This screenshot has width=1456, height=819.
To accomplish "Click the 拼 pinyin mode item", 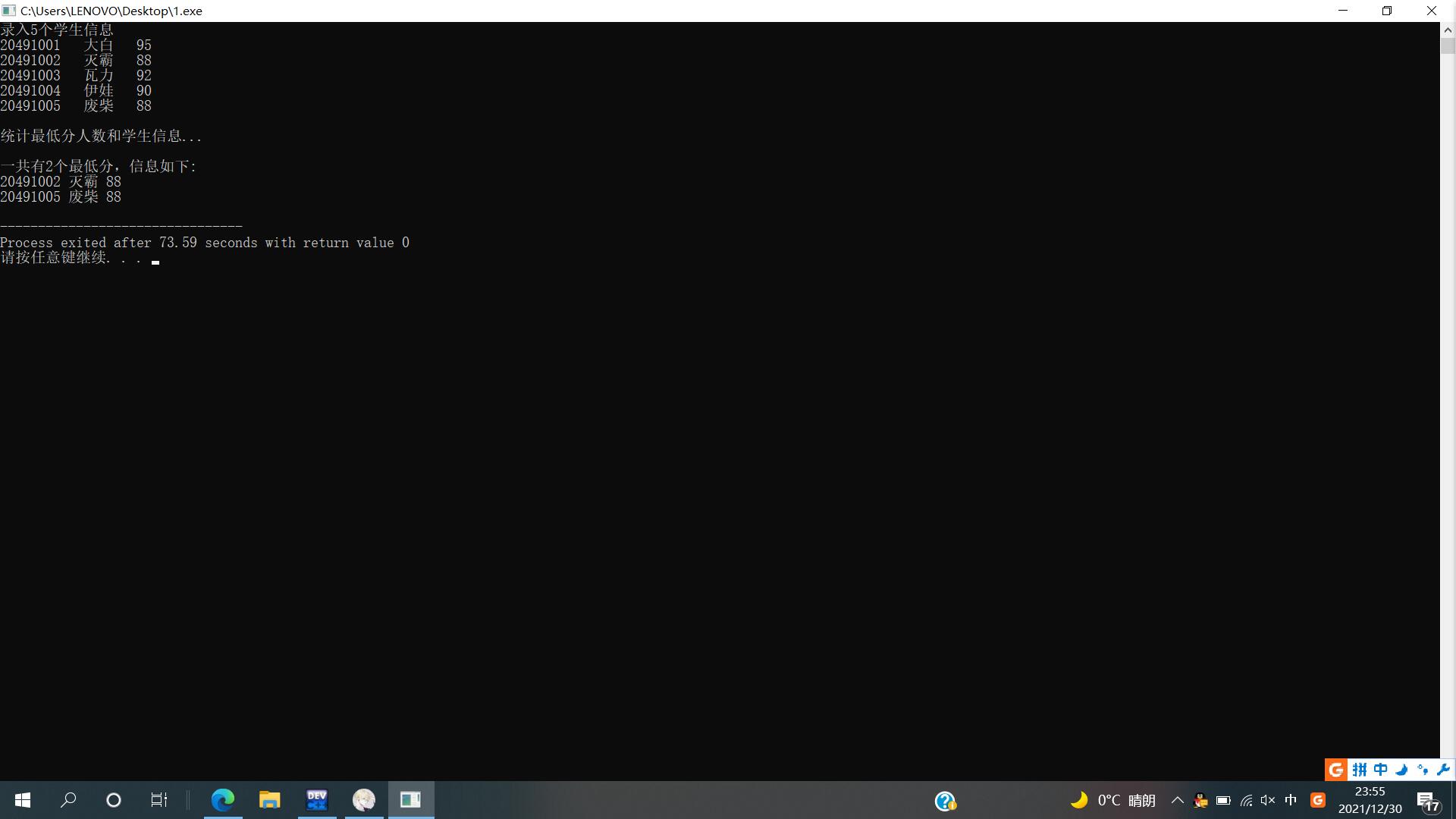I will point(1359,770).
